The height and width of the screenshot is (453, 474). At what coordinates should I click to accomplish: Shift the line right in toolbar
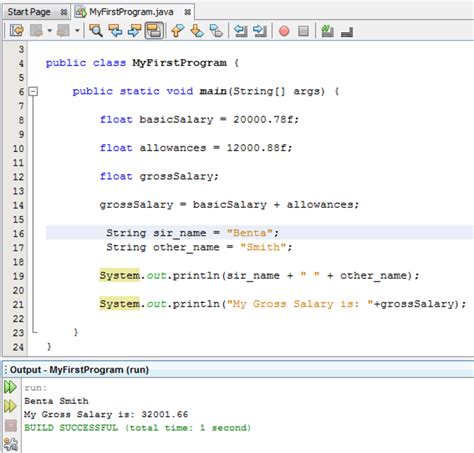[x=260, y=31]
